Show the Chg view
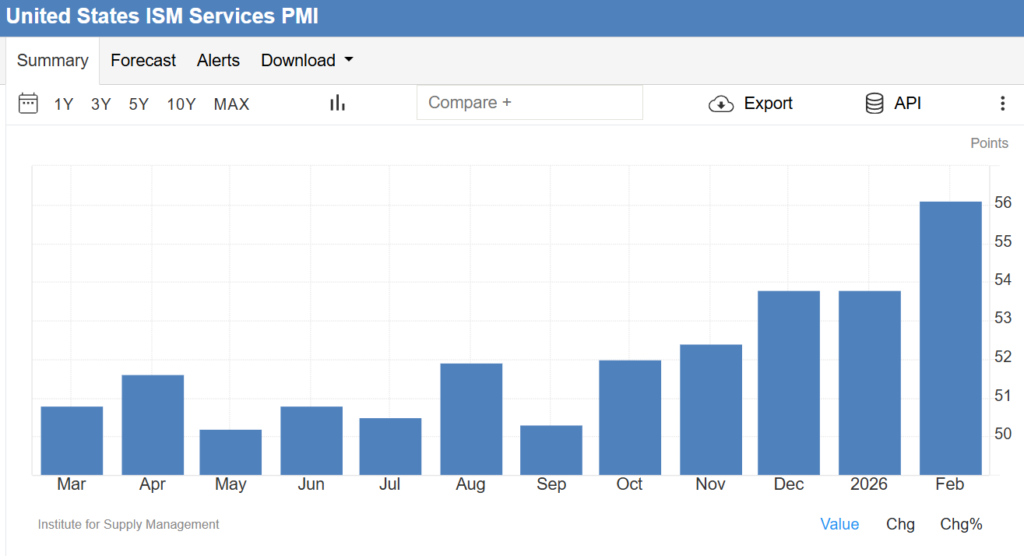This screenshot has height=556, width=1024. (x=900, y=524)
